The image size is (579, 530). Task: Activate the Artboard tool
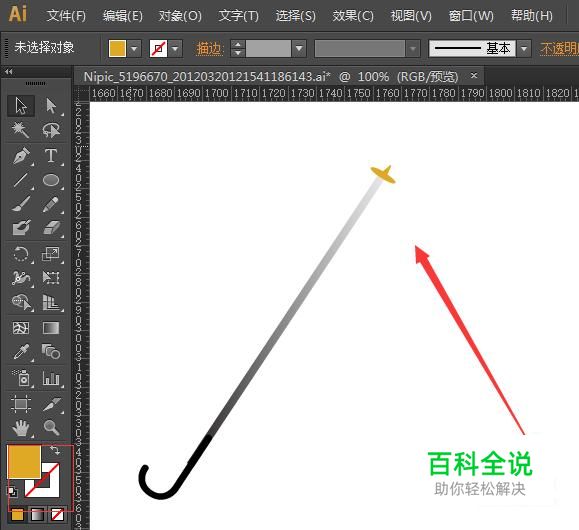coord(21,403)
